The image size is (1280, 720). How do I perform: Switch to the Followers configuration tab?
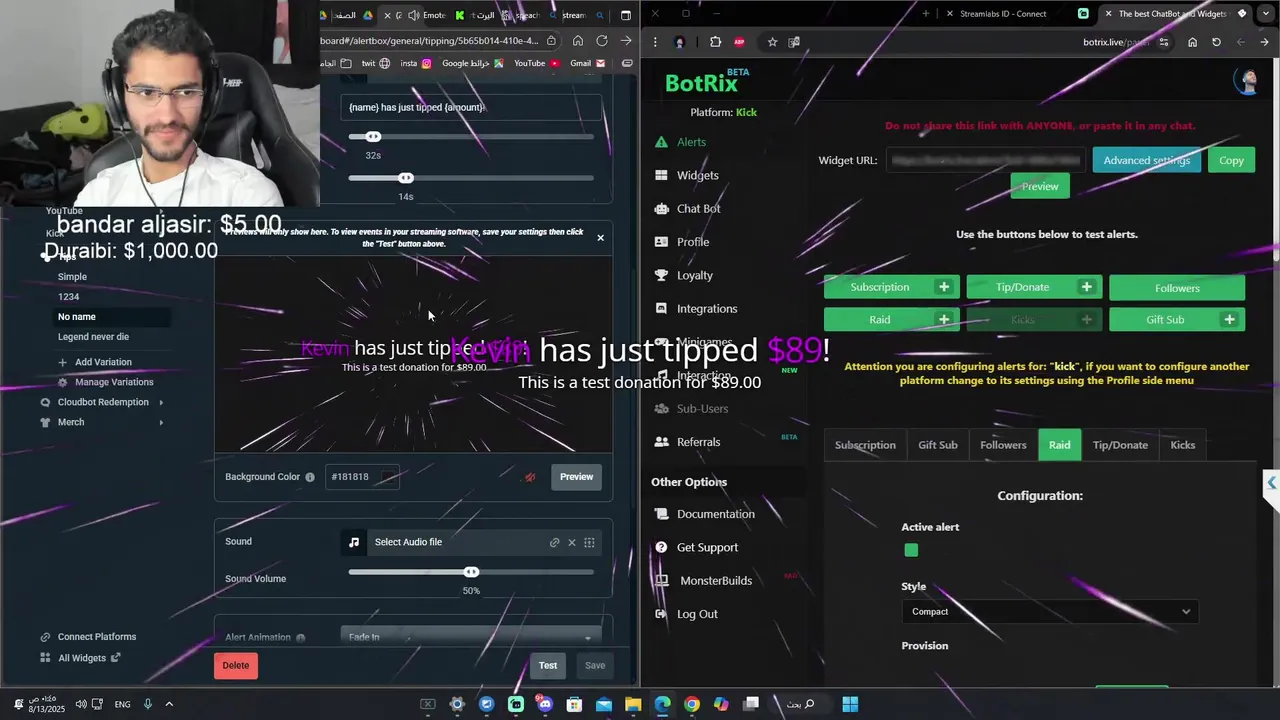point(1003,445)
